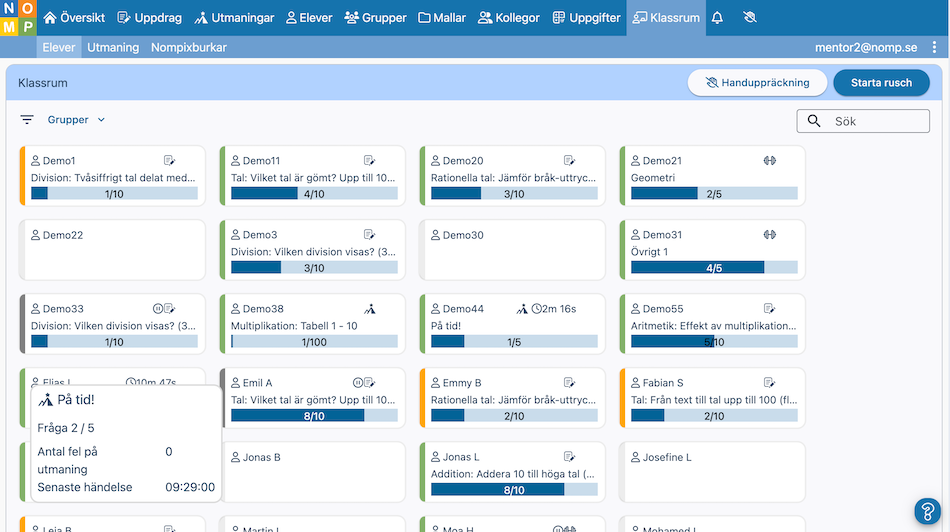950x532 pixels.
Task: Click Demo11 assignment icon
Action: [x=370, y=161]
